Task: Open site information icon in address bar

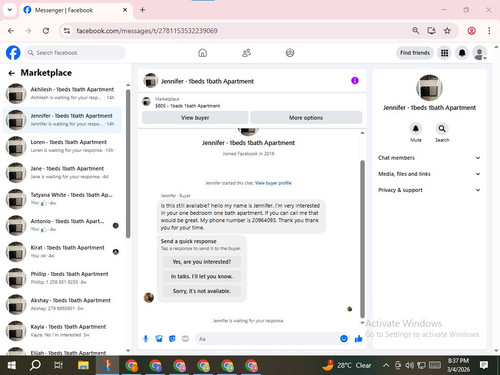Action: (67, 31)
